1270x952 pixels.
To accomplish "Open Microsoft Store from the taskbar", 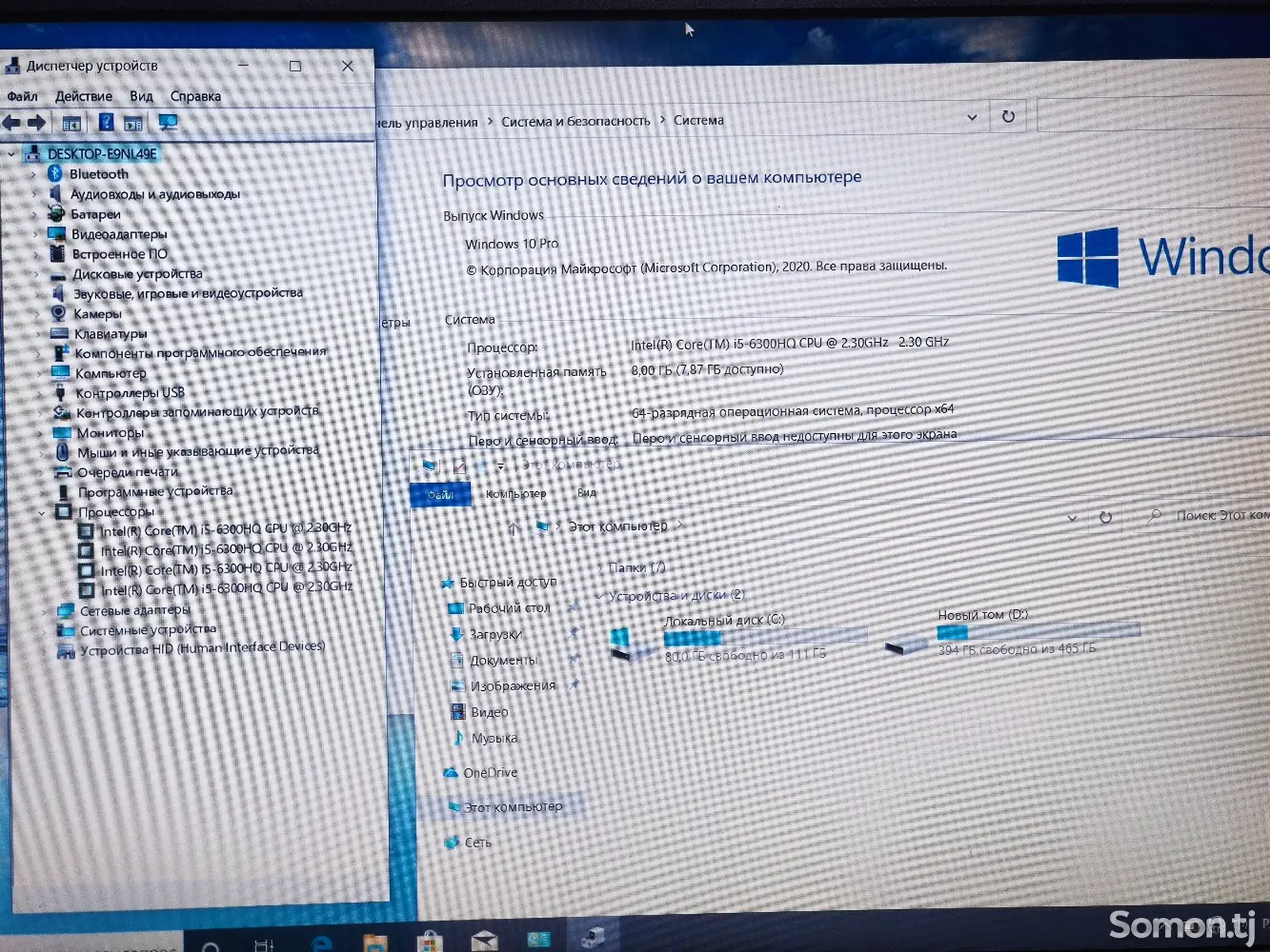I will [x=429, y=941].
